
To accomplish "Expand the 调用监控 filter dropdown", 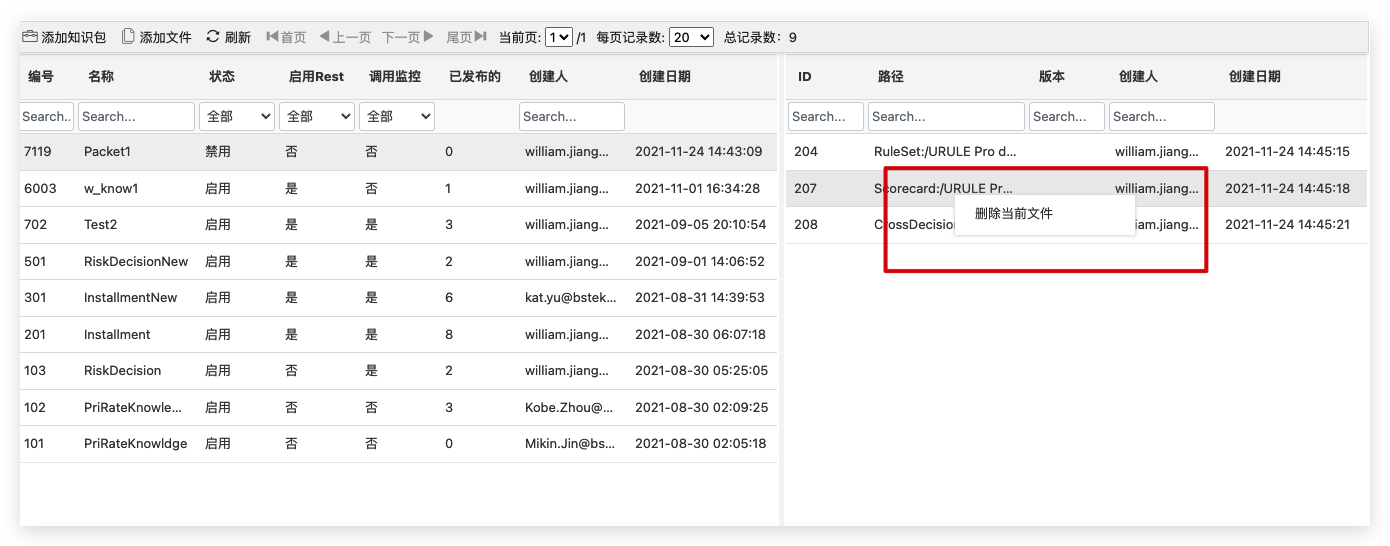I will (397, 117).
